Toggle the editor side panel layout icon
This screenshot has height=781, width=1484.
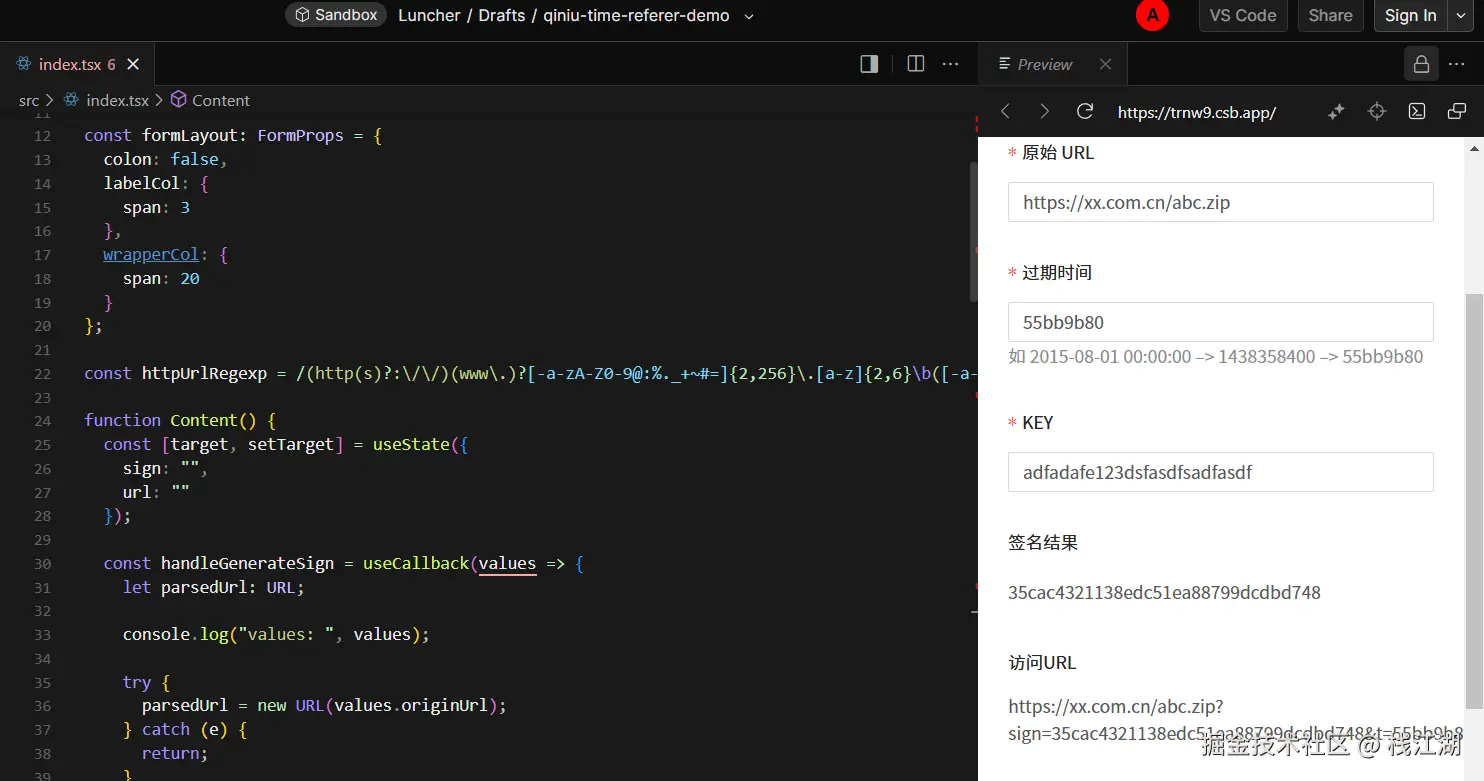[869, 64]
